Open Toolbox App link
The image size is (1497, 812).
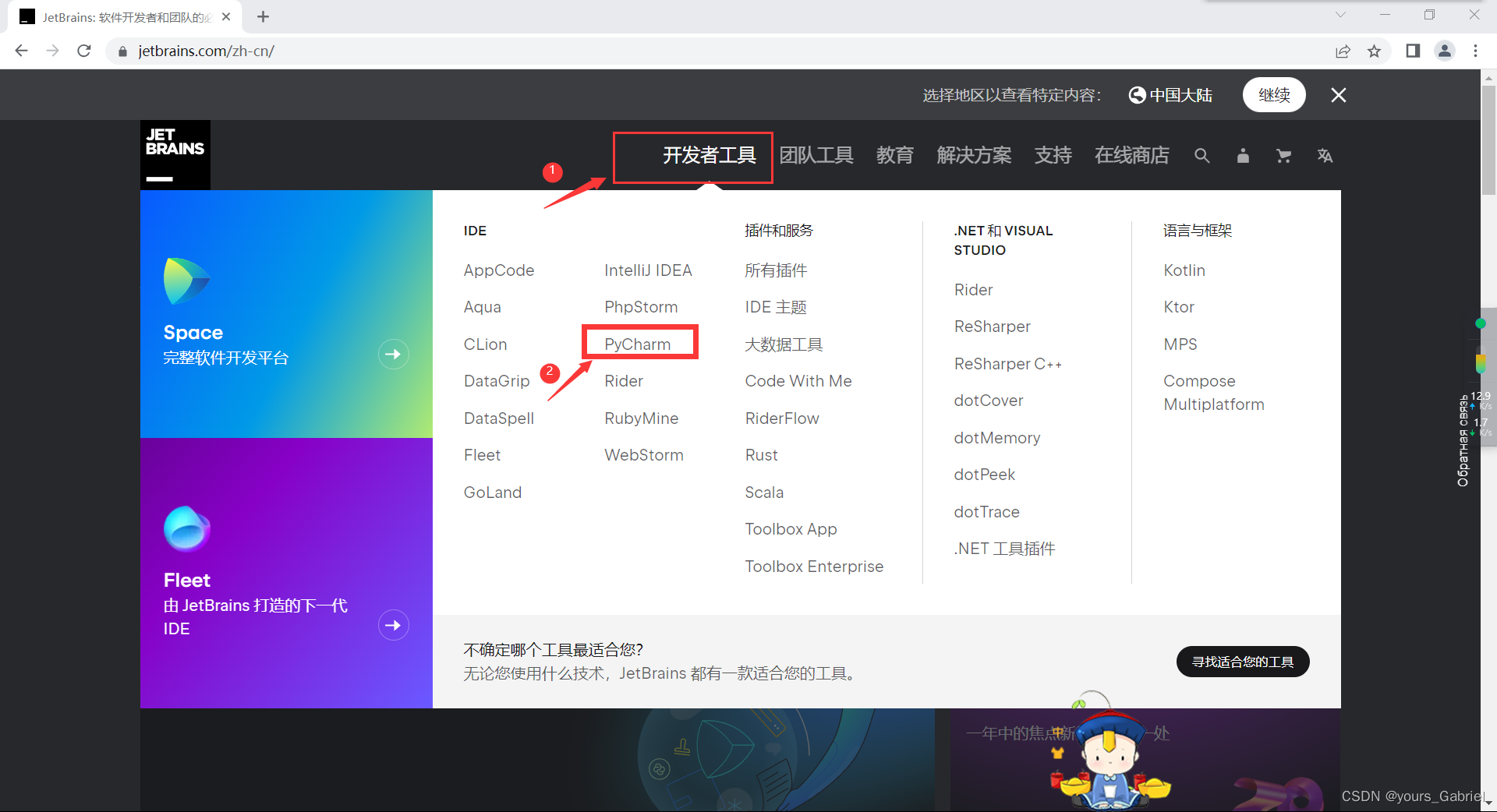point(791,529)
